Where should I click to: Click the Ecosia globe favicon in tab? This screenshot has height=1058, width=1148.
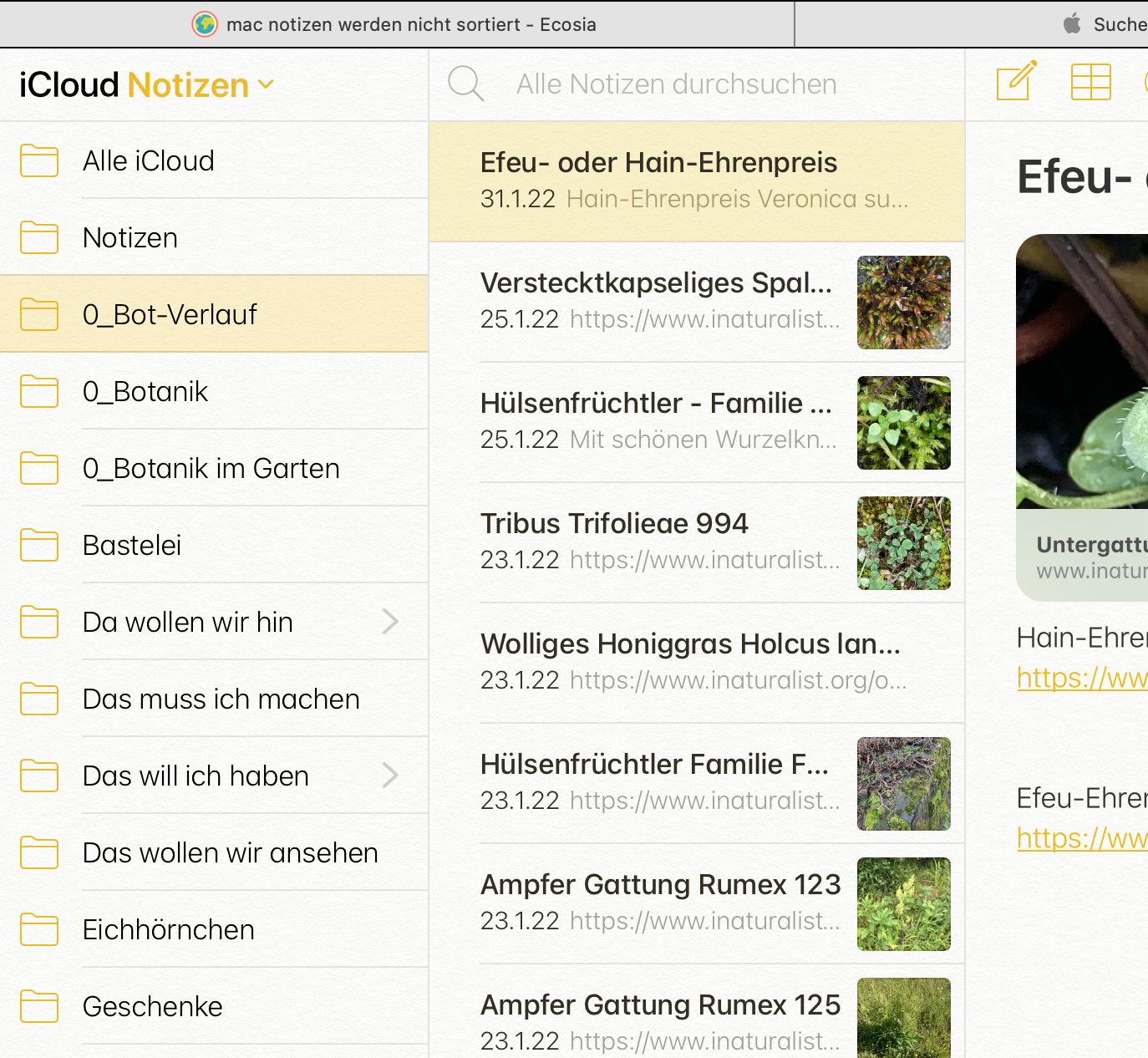(x=205, y=24)
